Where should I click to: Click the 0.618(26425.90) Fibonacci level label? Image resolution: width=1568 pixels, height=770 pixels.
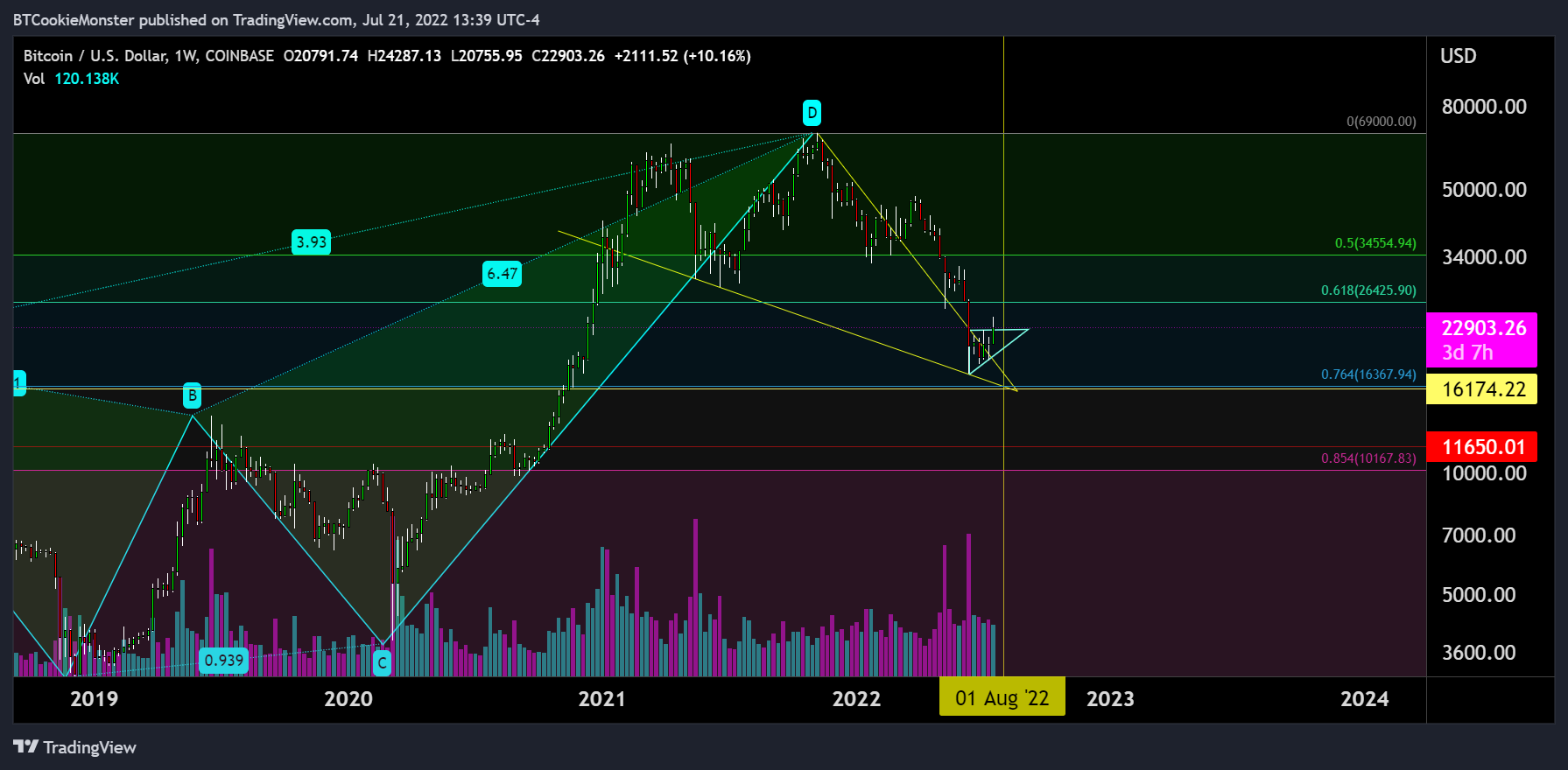(x=1368, y=290)
